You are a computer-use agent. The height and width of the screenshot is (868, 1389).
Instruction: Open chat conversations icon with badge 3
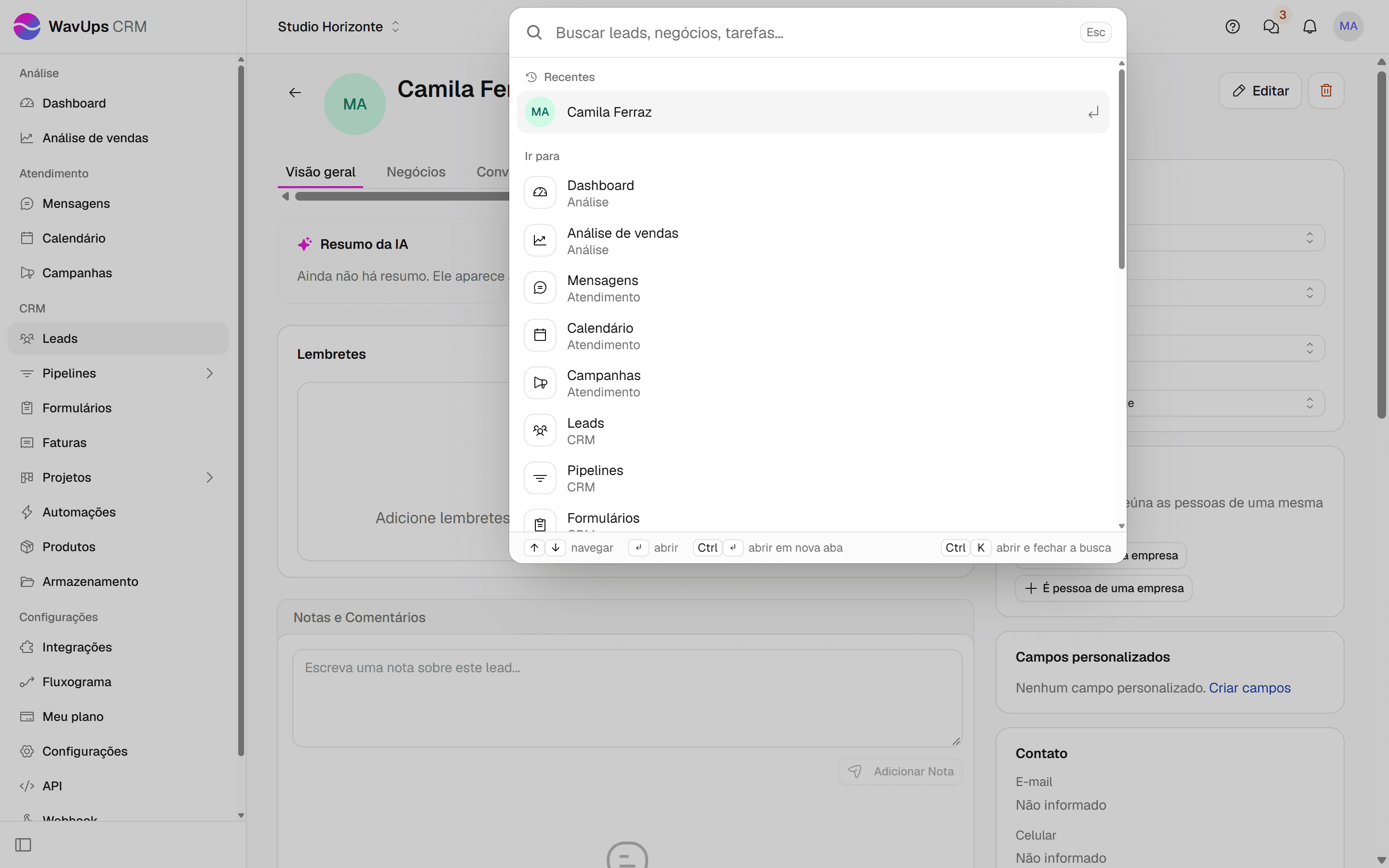pos(1271,27)
